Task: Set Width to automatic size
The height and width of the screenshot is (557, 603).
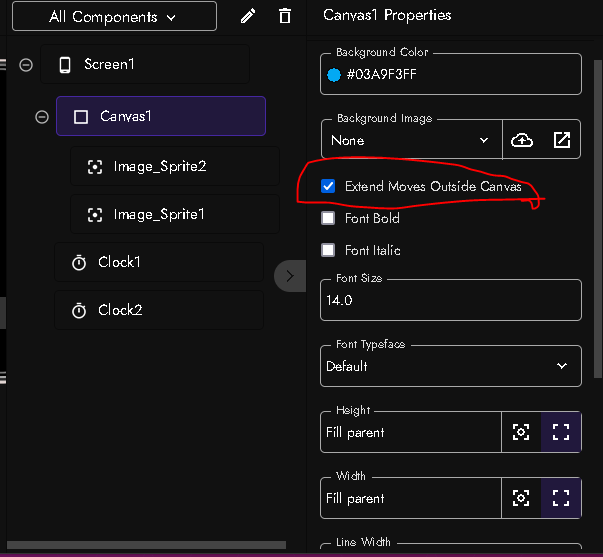Action: [x=521, y=498]
